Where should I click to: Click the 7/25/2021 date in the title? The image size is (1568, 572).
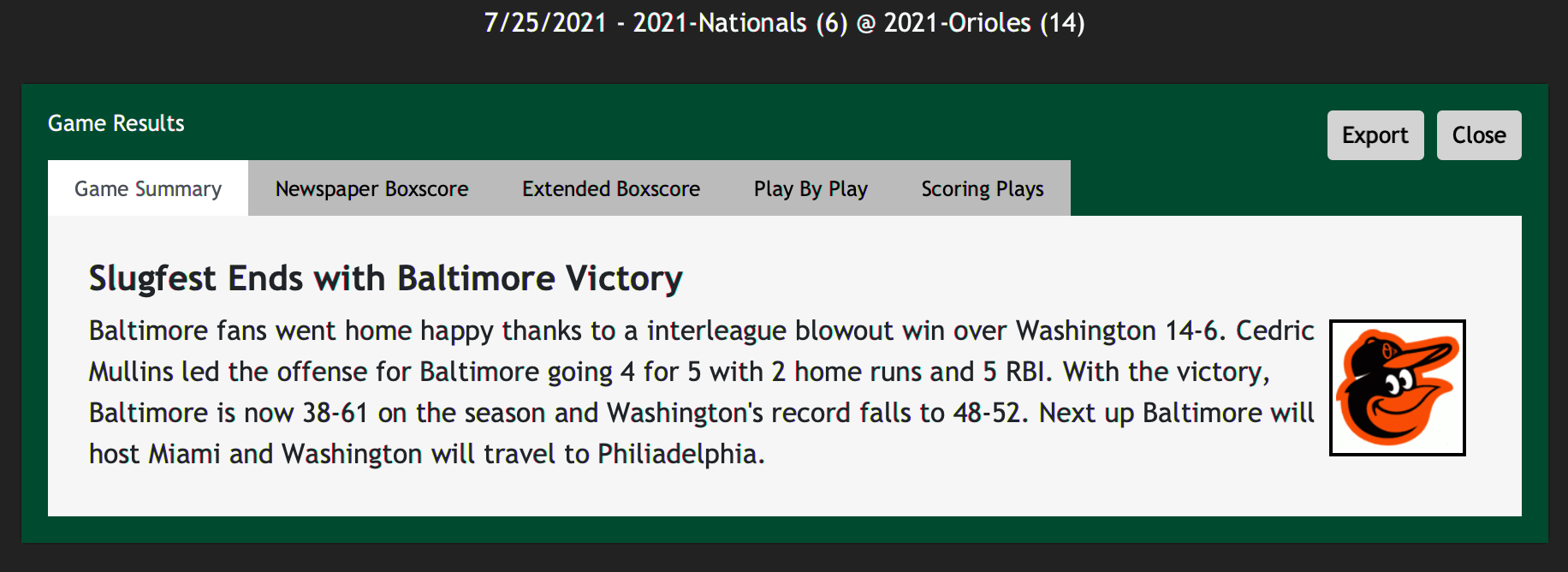(545, 23)
